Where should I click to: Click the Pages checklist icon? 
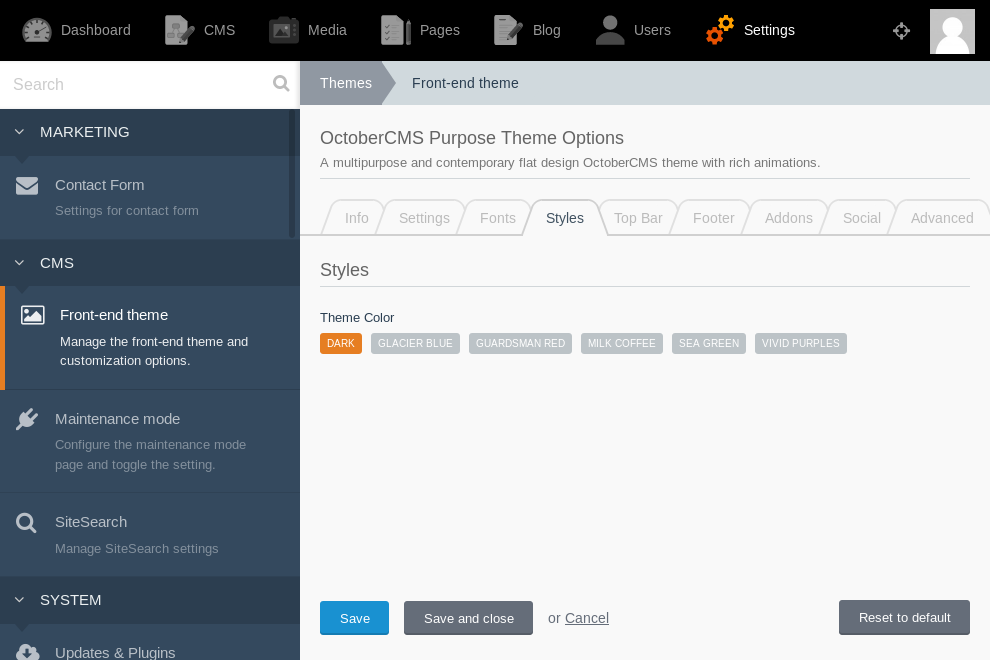[396, 30]
